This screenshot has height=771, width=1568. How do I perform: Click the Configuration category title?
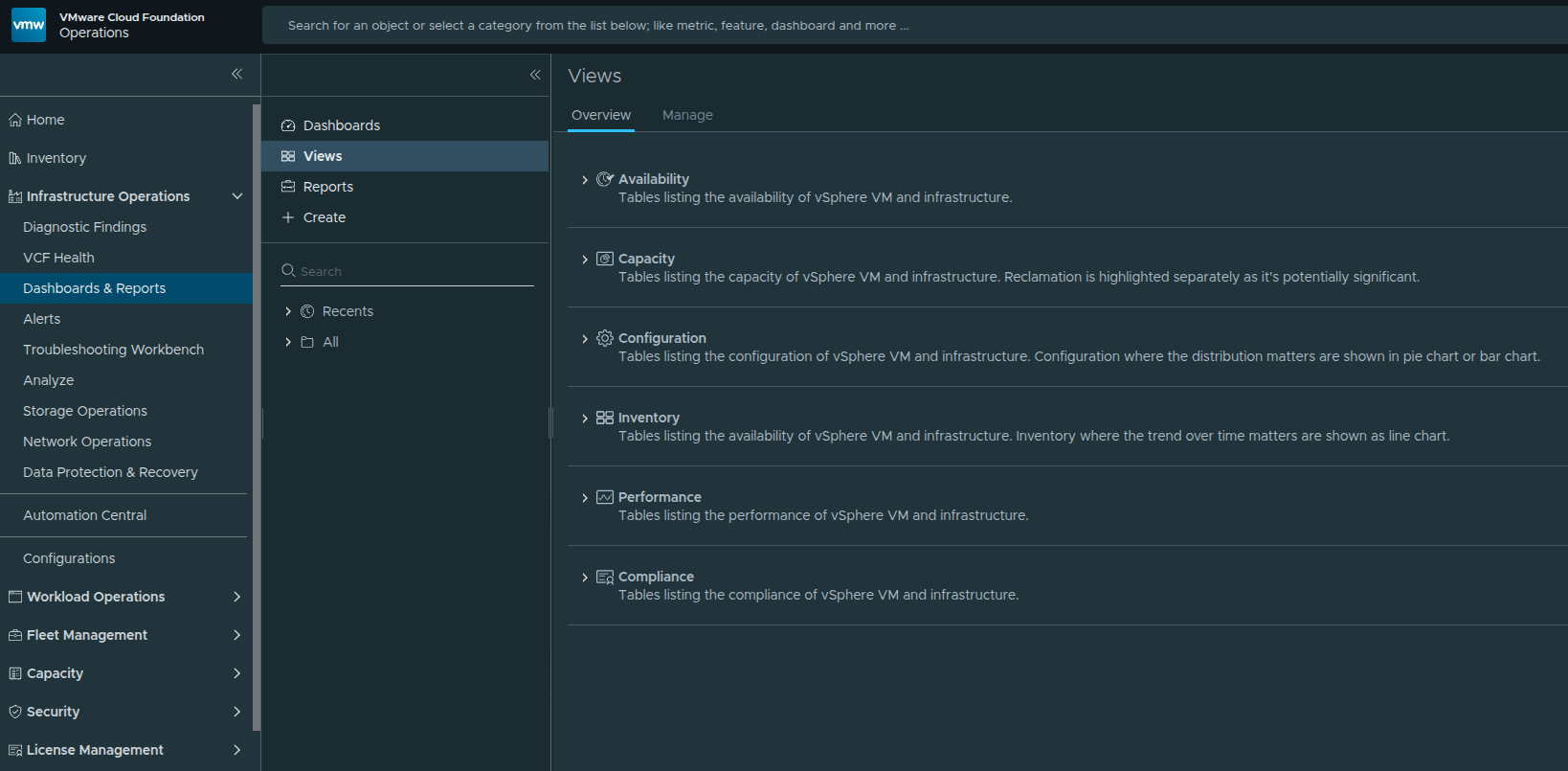[662, 338]
